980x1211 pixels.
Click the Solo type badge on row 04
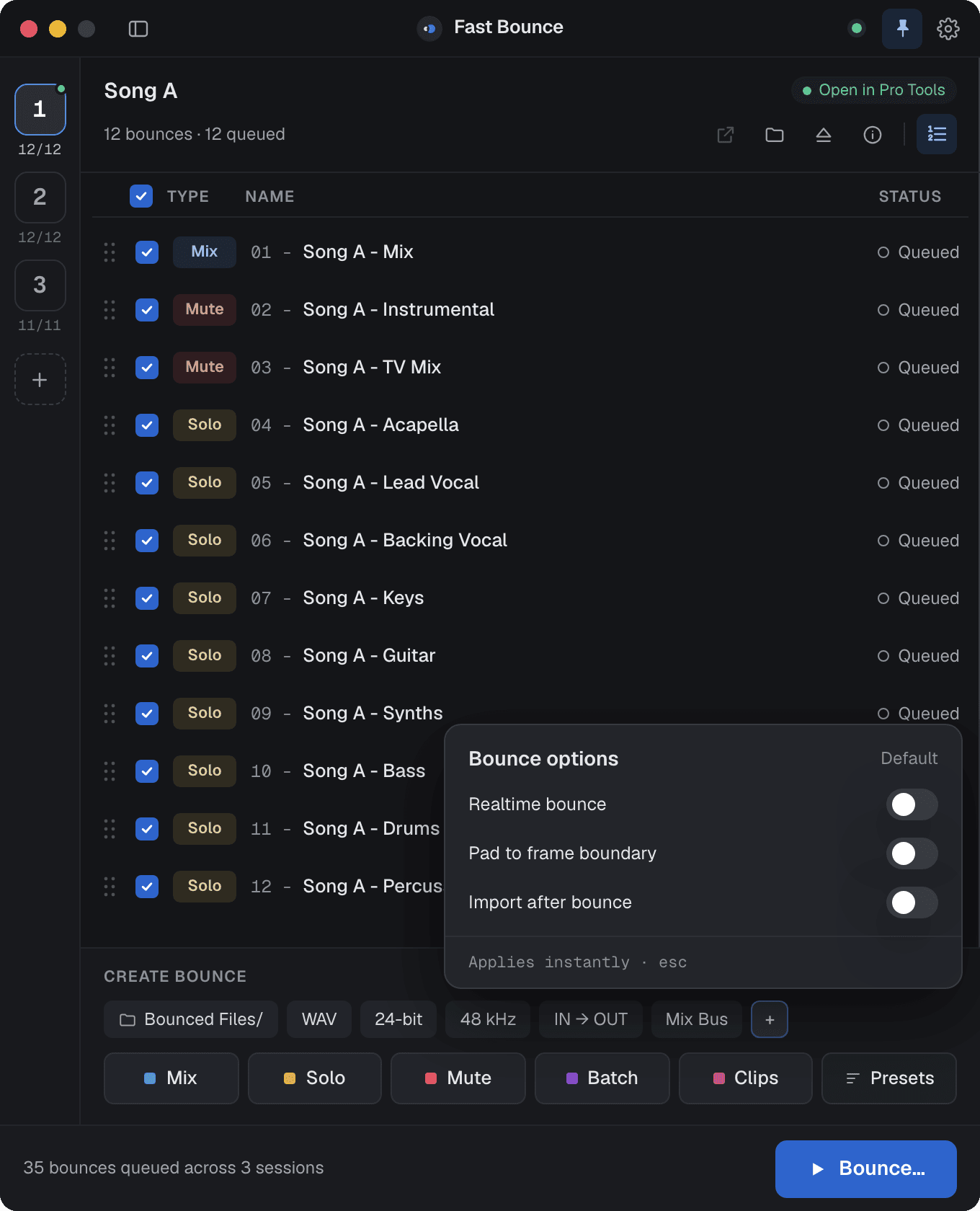205,425
